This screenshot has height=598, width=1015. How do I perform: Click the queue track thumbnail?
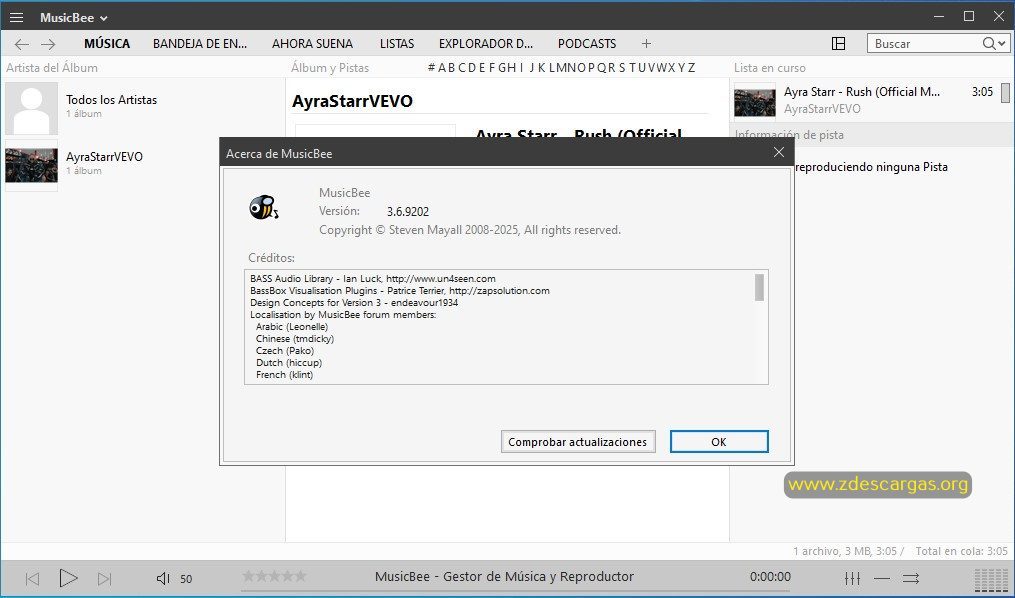[x=755, y=102]
